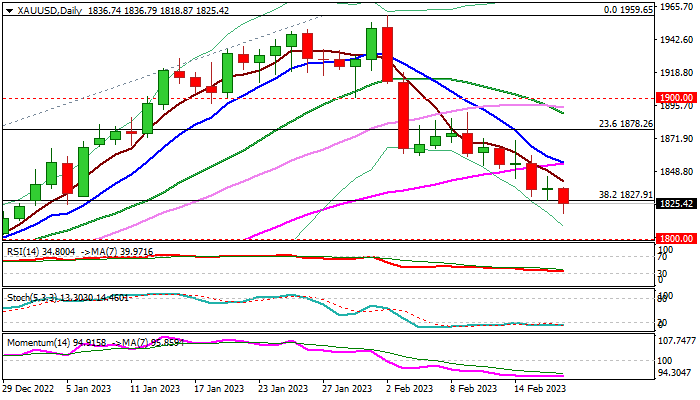The height and width of the screenshot is (400, 700).
Task: Select the current price tag 1825.42
Action: click(676, 204)
